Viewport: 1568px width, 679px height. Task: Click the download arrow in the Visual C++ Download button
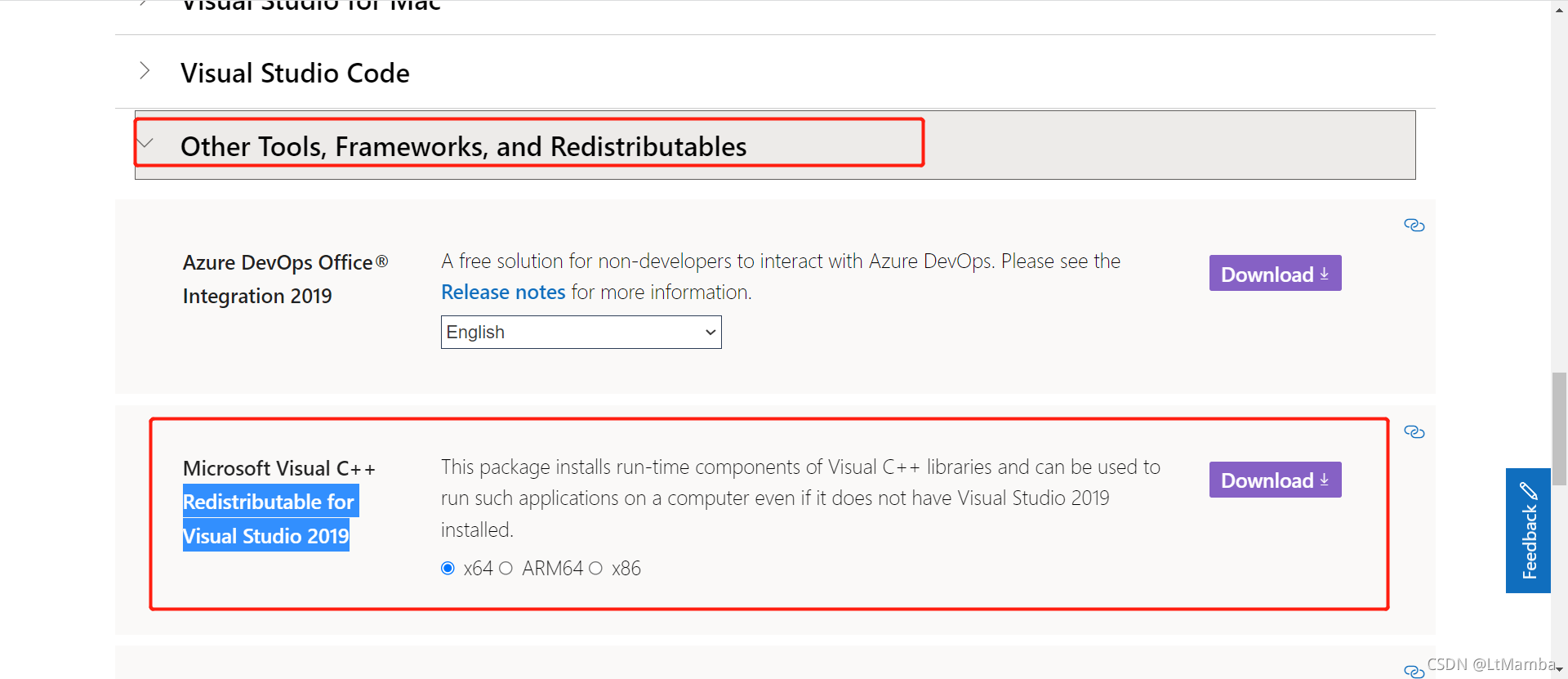tap(1325, 480)
